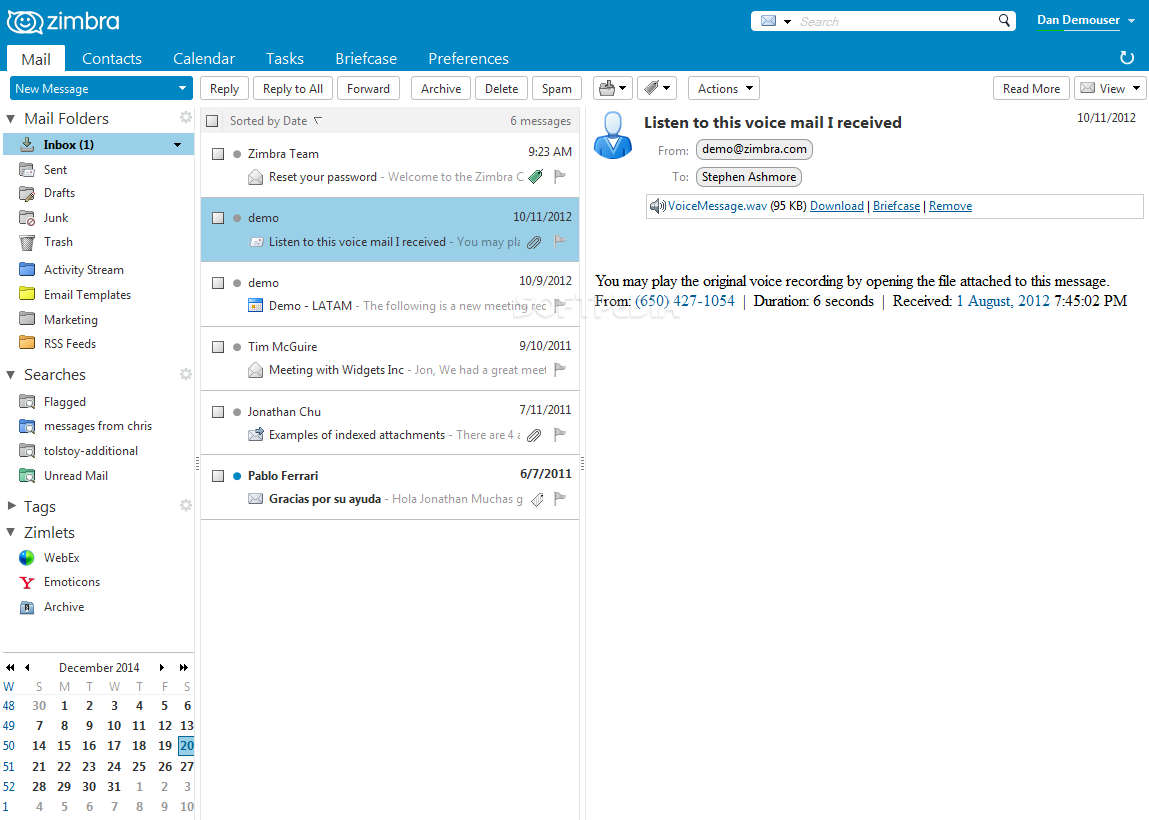Click the search magnifier icon
Screen dimensions: 1149x820
click(1004, 21)
